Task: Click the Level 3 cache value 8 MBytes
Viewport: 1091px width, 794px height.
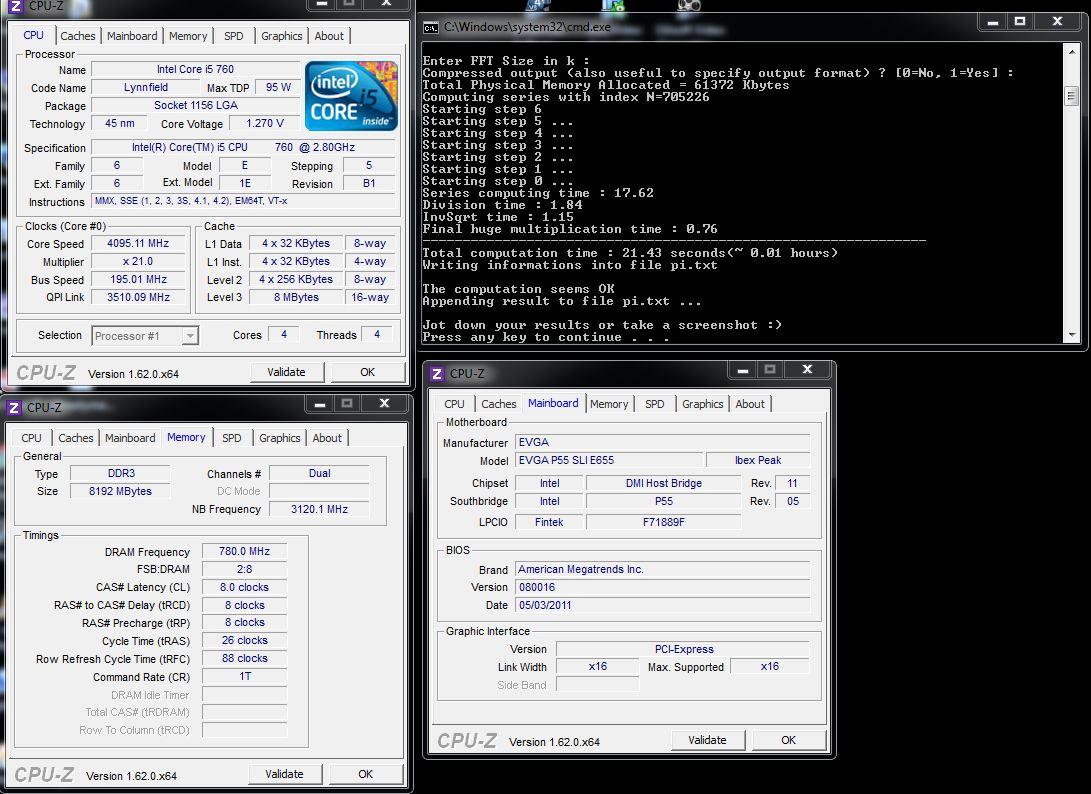Action: coord(296,297)
